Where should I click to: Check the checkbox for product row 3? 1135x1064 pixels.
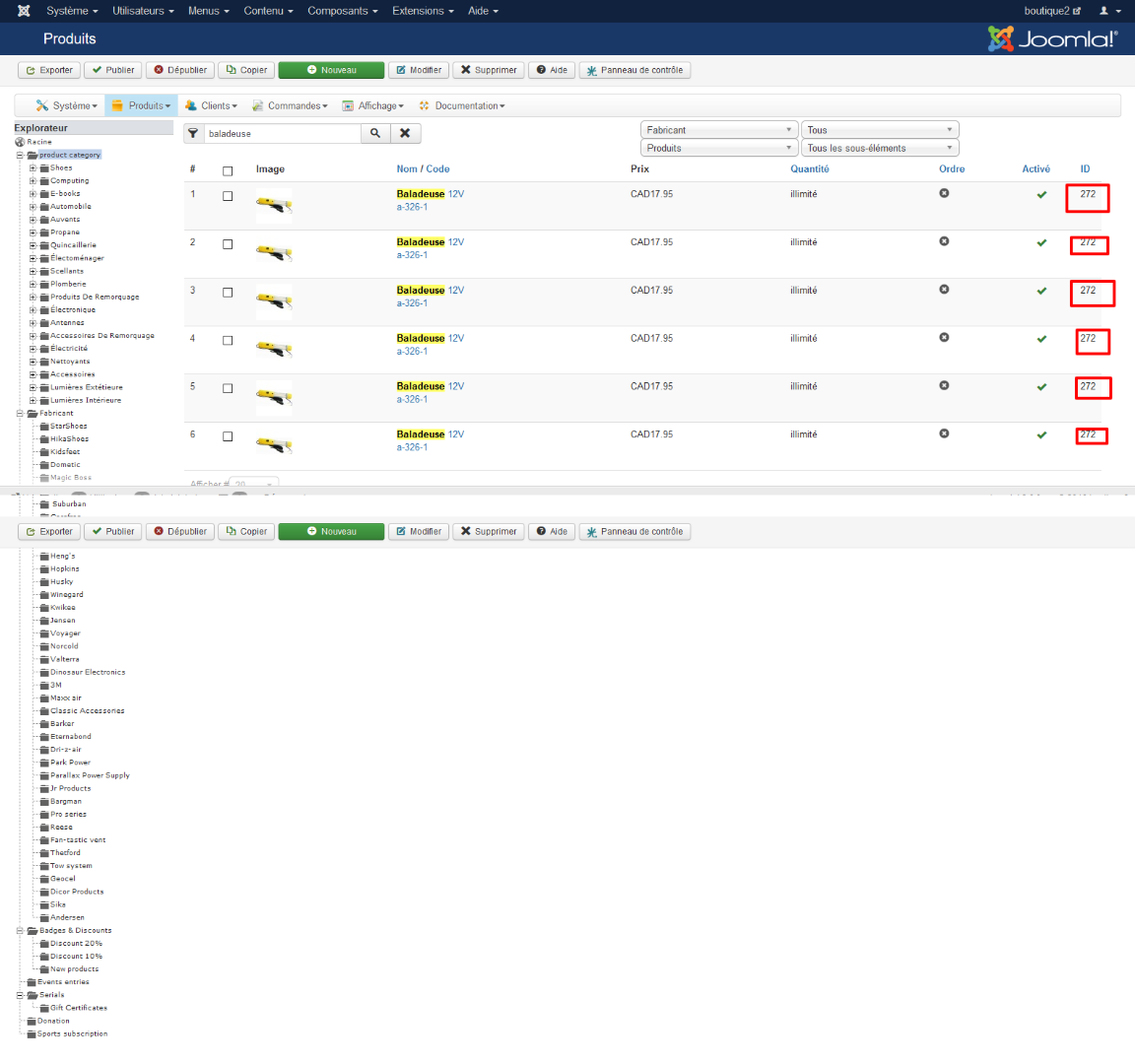click(x=228, y=293)
